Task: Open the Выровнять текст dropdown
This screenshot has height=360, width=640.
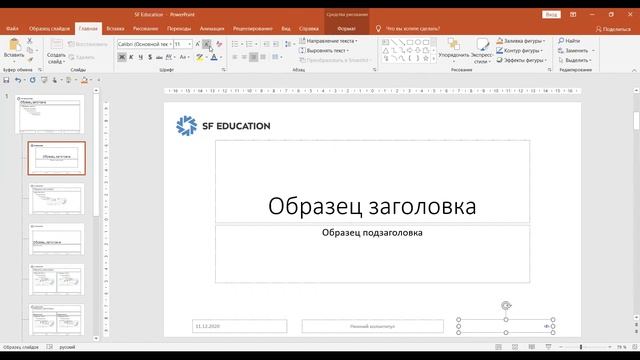Action: coord(324,51)
